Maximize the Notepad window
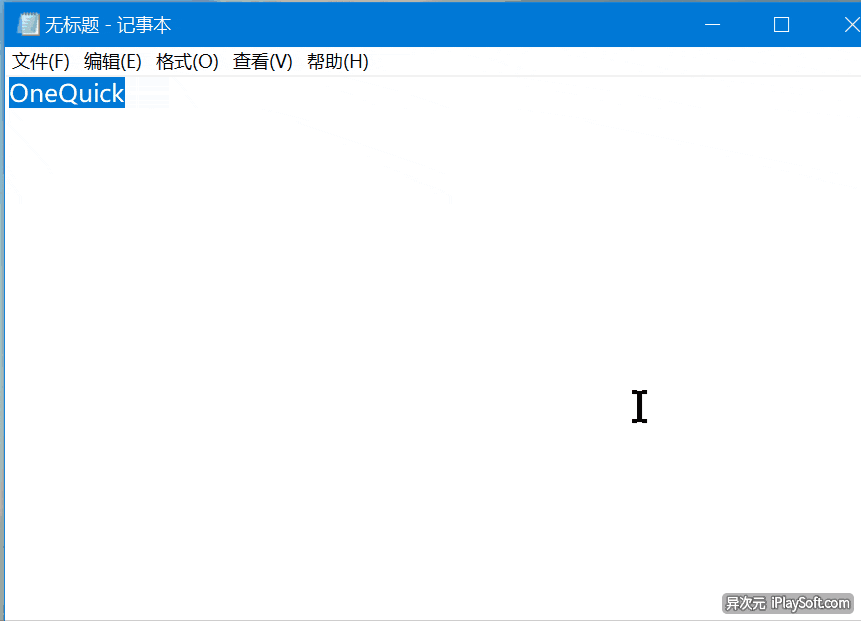861x621 pixels. (x=781, y=24)
